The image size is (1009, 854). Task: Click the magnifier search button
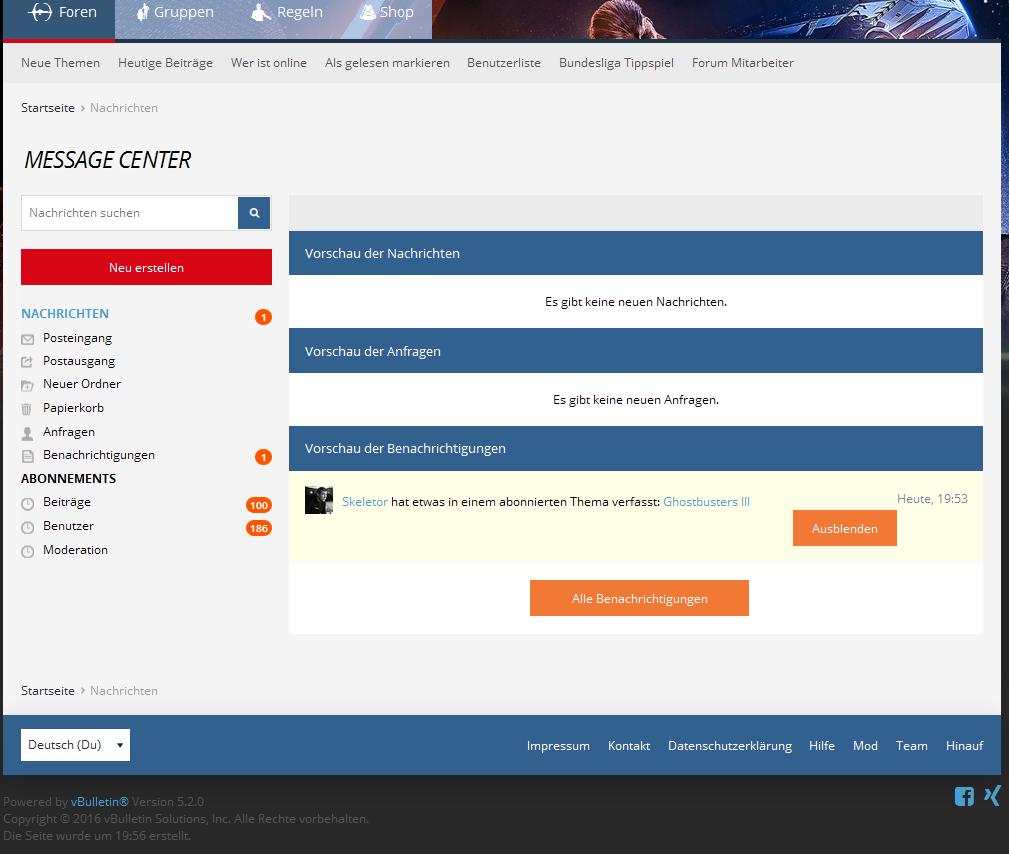coord(254,213)
